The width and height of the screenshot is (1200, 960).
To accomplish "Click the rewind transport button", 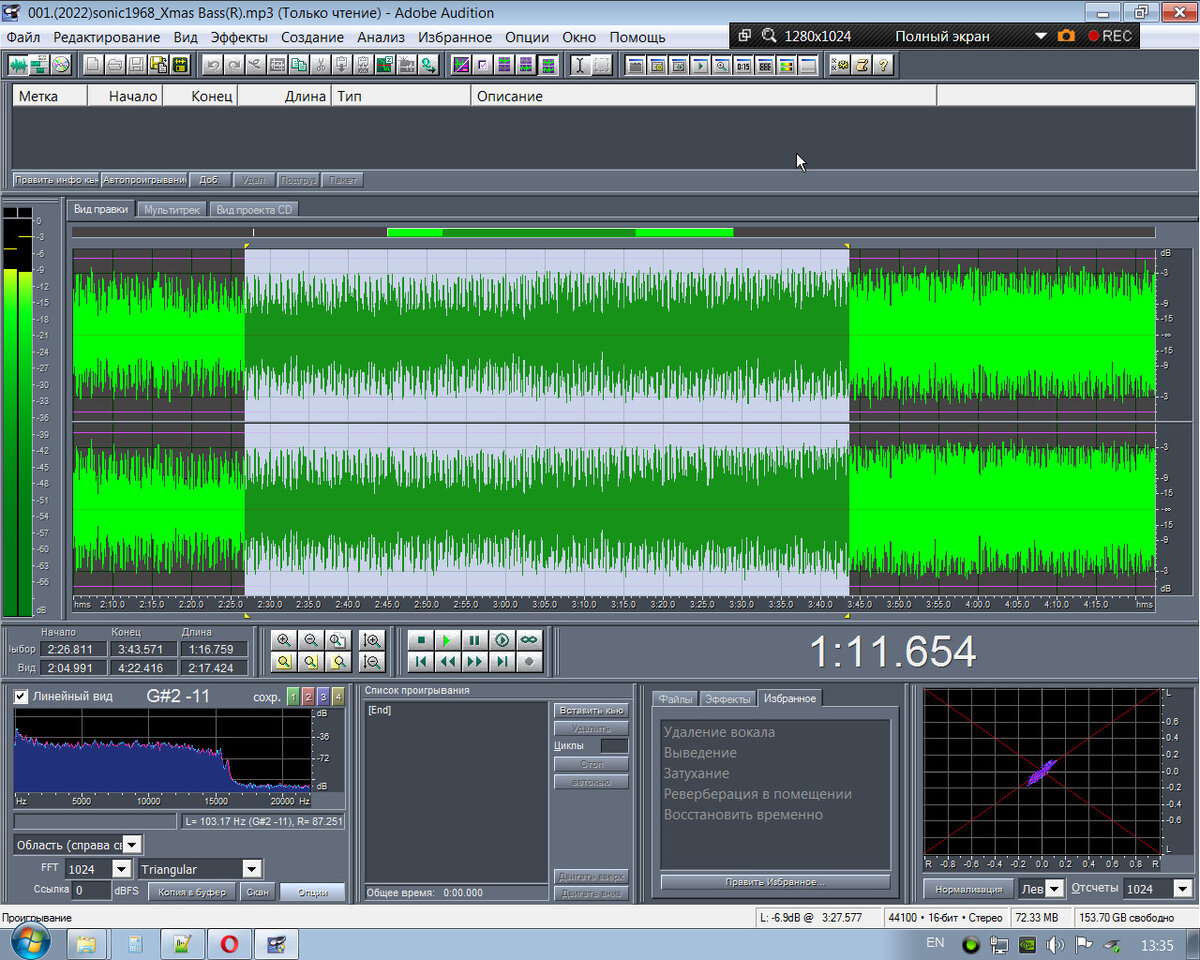I will pyautogui.click(x=448, y=662).
